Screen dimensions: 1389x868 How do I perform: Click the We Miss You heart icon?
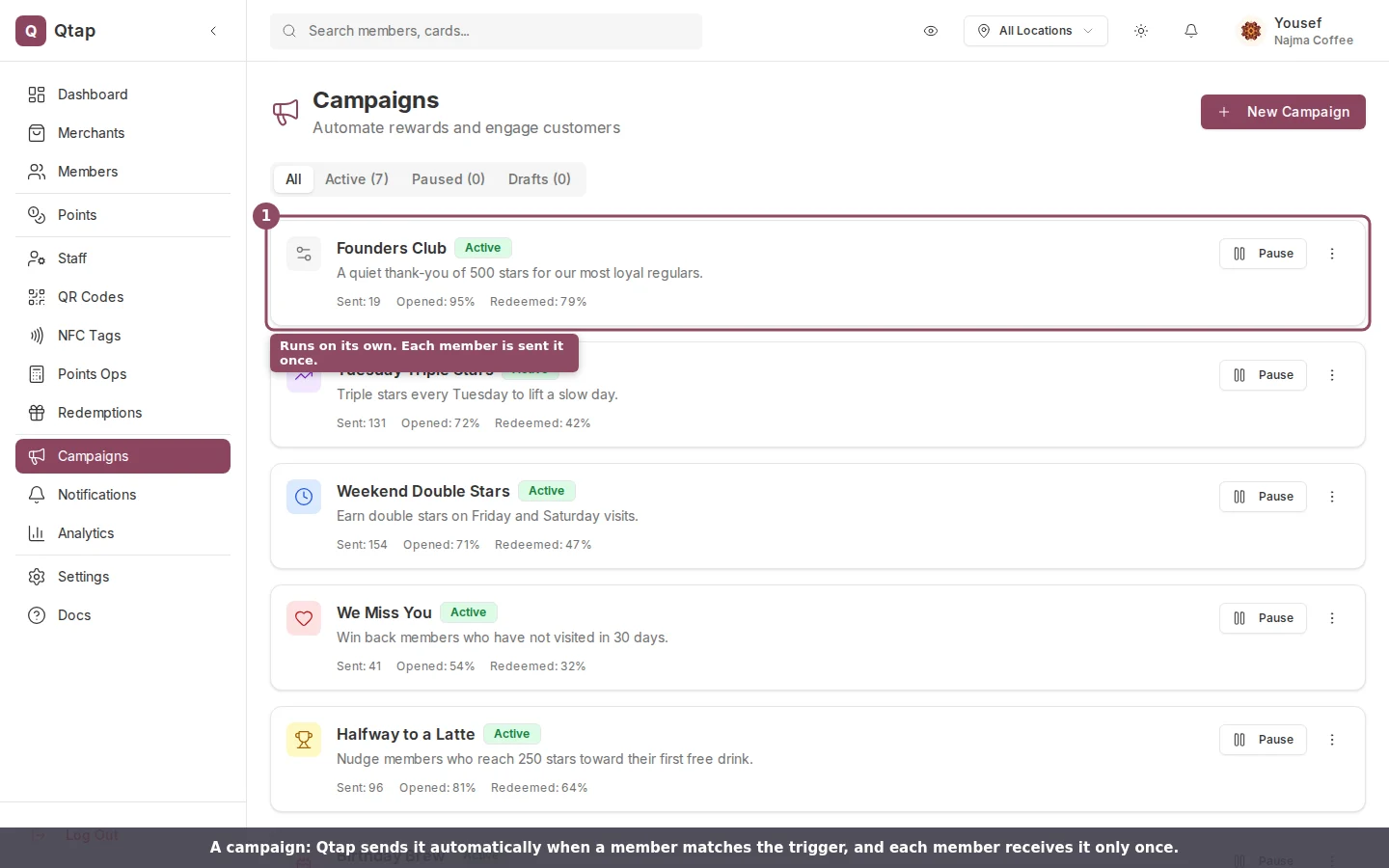pos(304,618)
